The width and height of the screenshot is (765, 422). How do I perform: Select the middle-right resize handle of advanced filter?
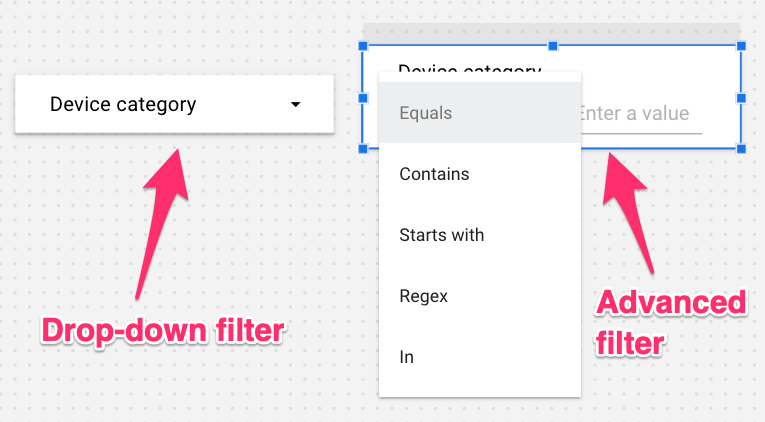tap(741, 97)
